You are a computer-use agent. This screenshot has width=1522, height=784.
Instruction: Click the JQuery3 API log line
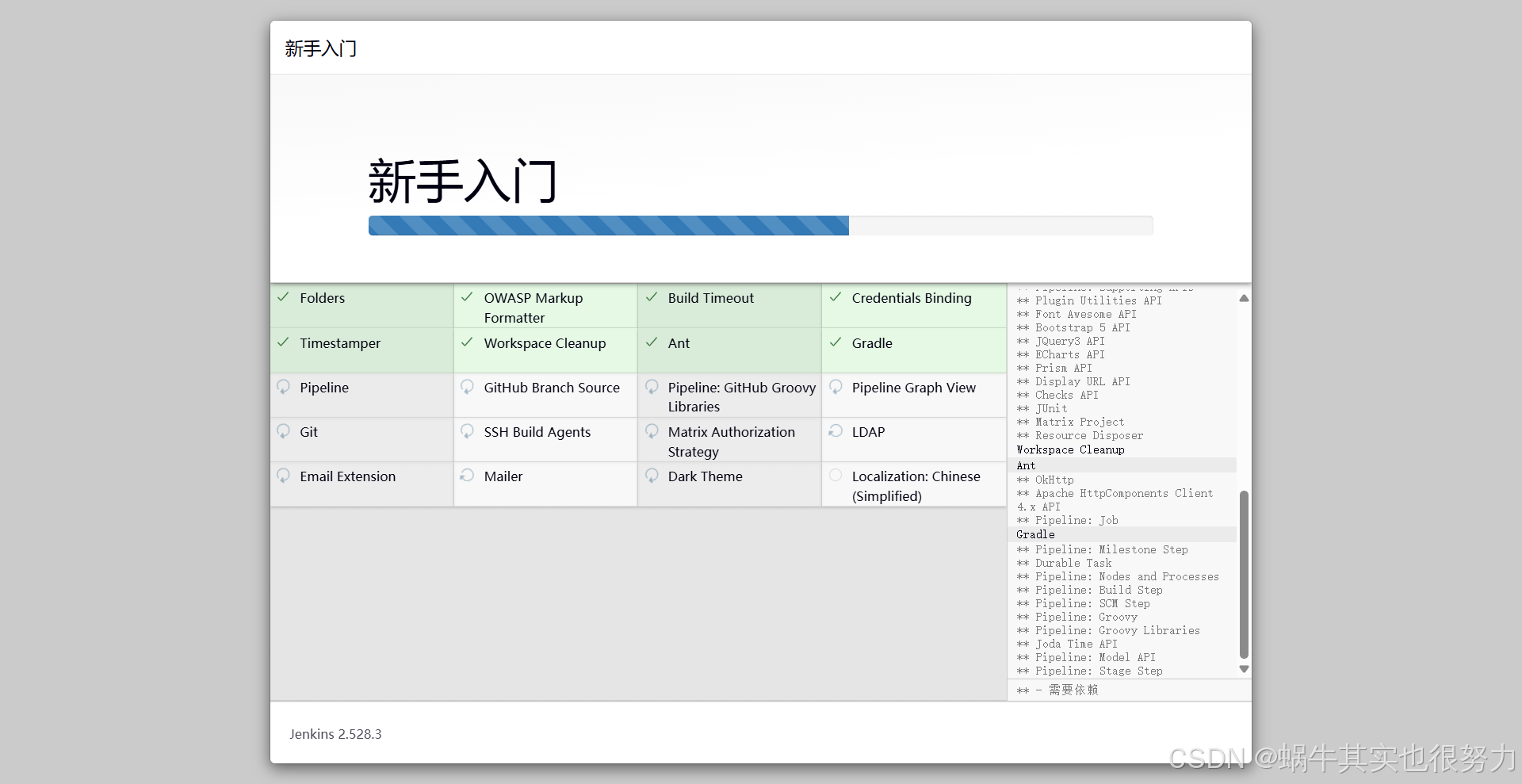click(x=1061, y=341)
